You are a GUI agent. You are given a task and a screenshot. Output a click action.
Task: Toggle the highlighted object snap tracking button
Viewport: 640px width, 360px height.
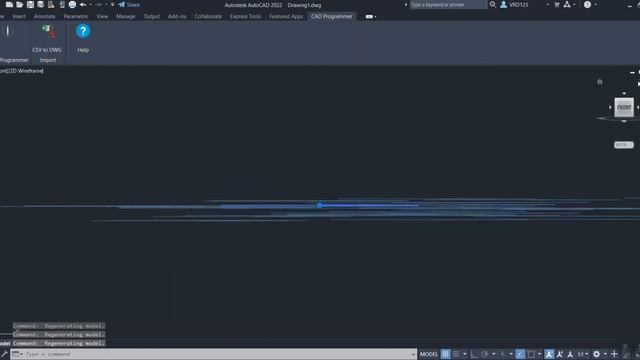520,354
